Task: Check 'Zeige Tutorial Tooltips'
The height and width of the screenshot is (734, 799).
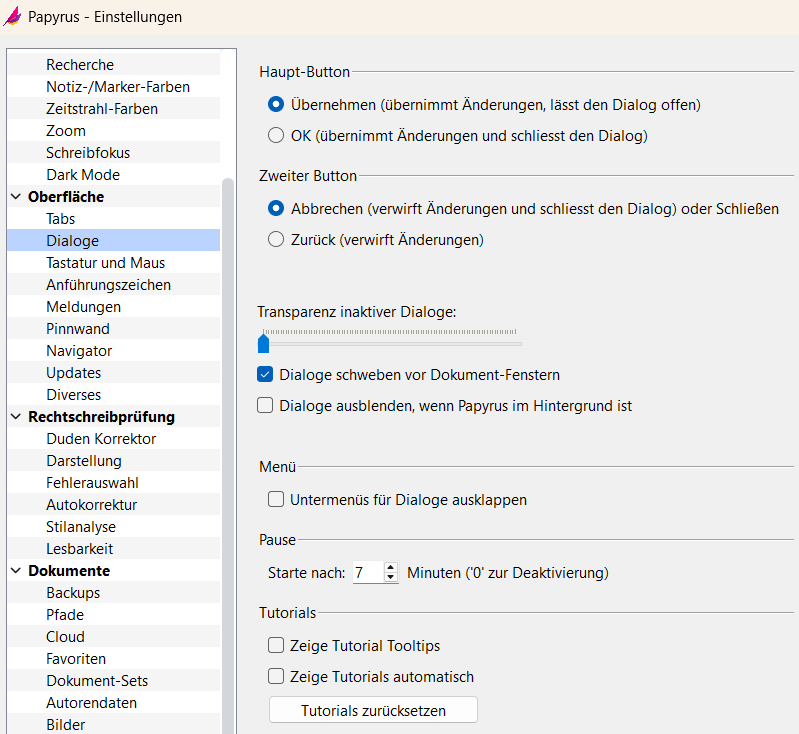Action: [x=277, y=646]
